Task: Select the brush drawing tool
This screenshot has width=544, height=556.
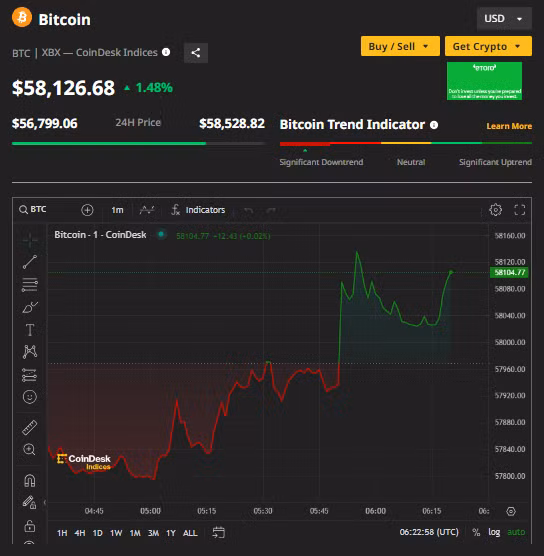Action: (x=30, y=307)
